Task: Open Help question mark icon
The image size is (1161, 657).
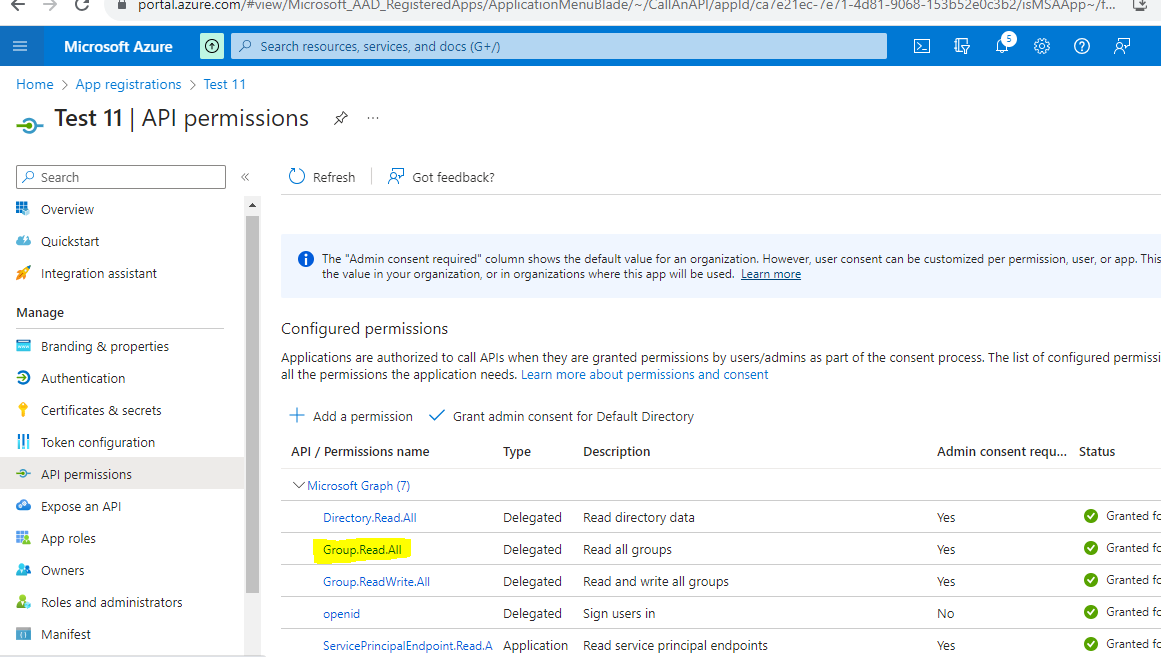Action: pyautogui.click(x=1082, y=46)
